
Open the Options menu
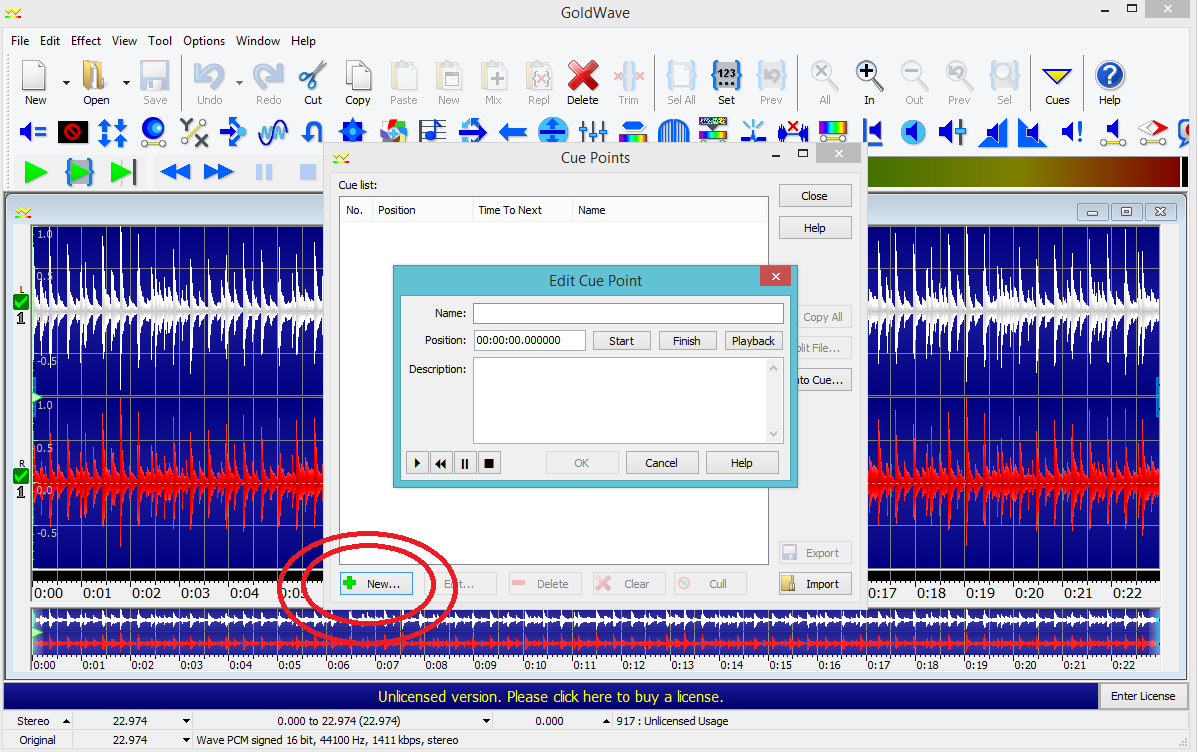[x=204, y=41]
